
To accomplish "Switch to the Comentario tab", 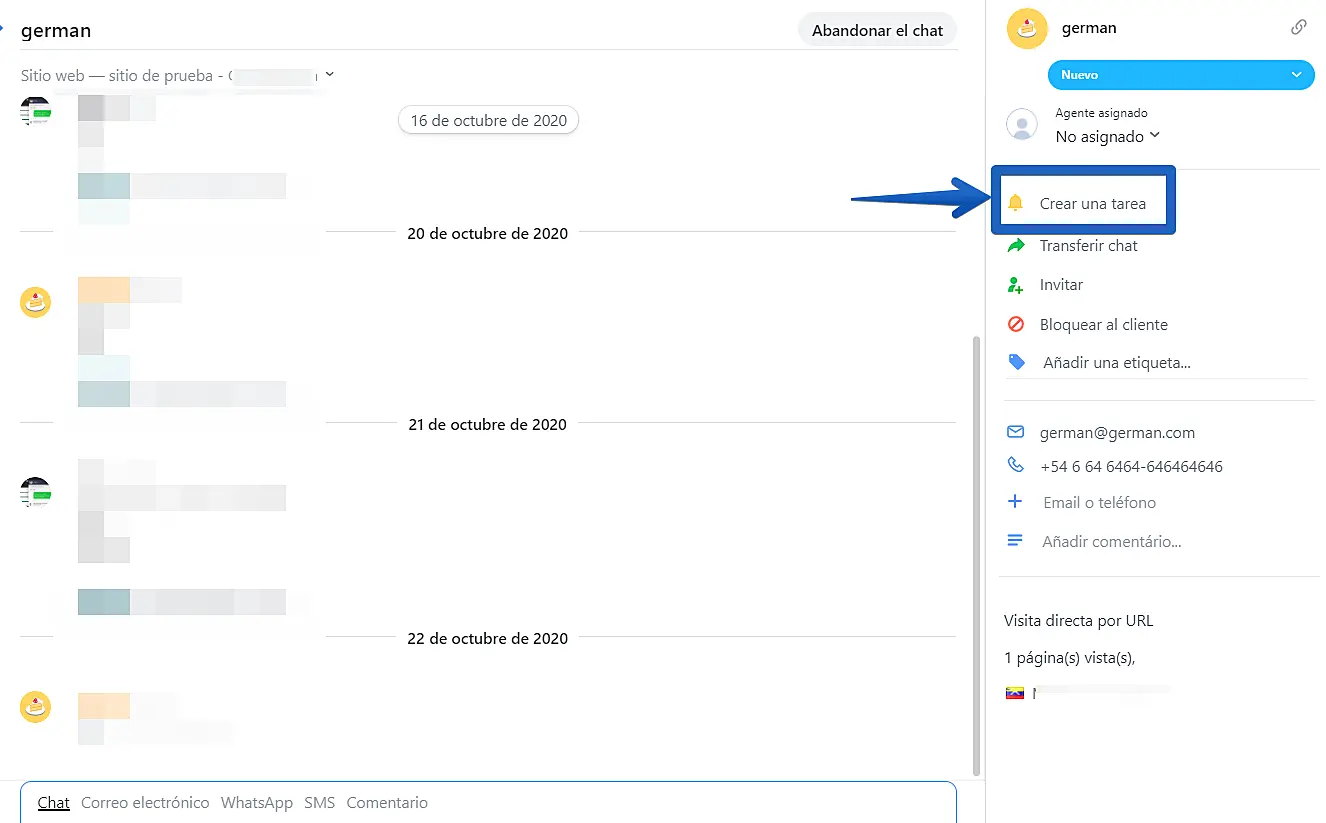I will point(387,803).
